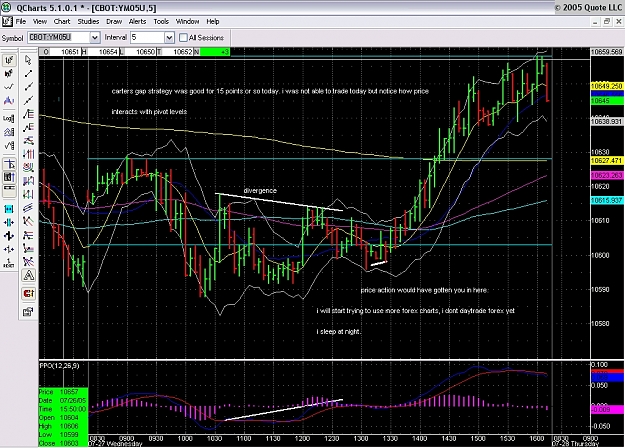The width and height of the screenshot is (625, 448).
Task: Click the low value 10650
Action: tap(145, 52)
